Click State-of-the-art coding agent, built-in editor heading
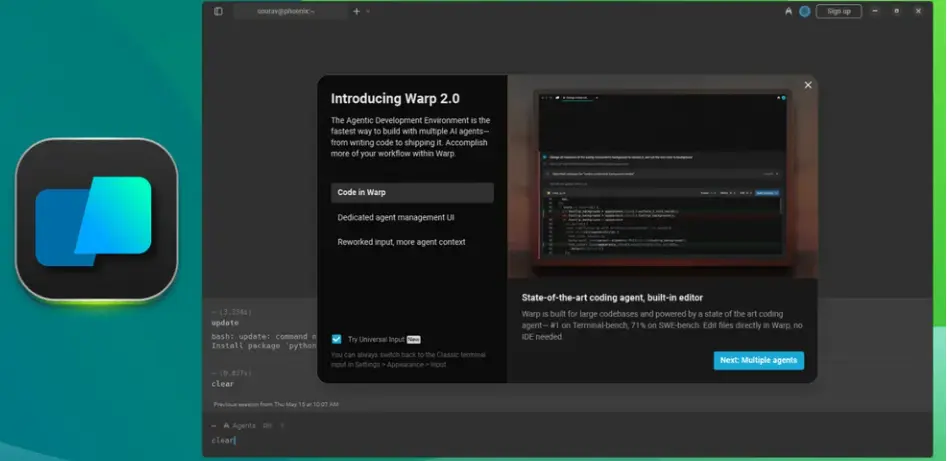The height and width of the screenshot is (461, 947). coord(612,297)
